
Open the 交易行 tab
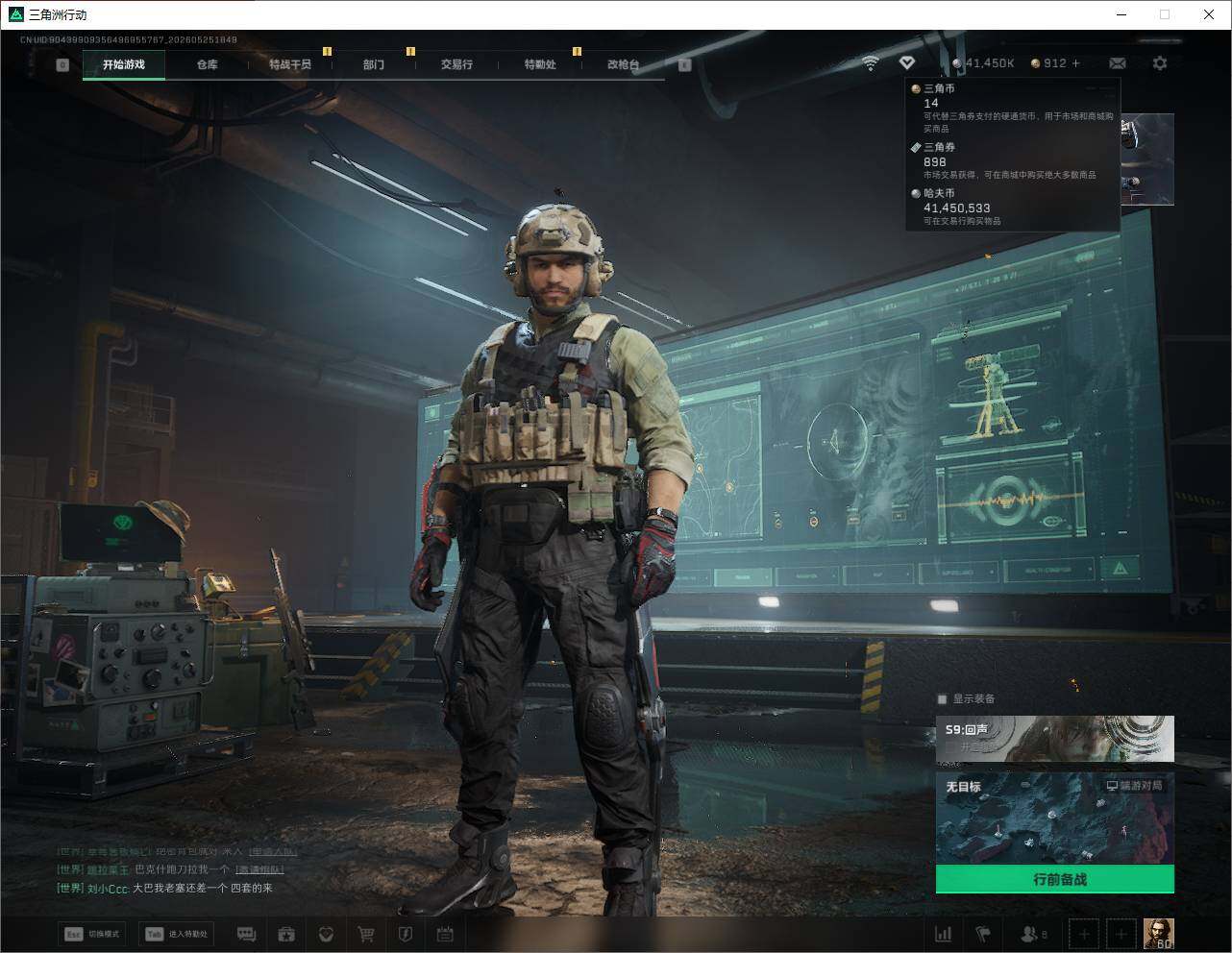pyautogui.click(x=456, y=64)
